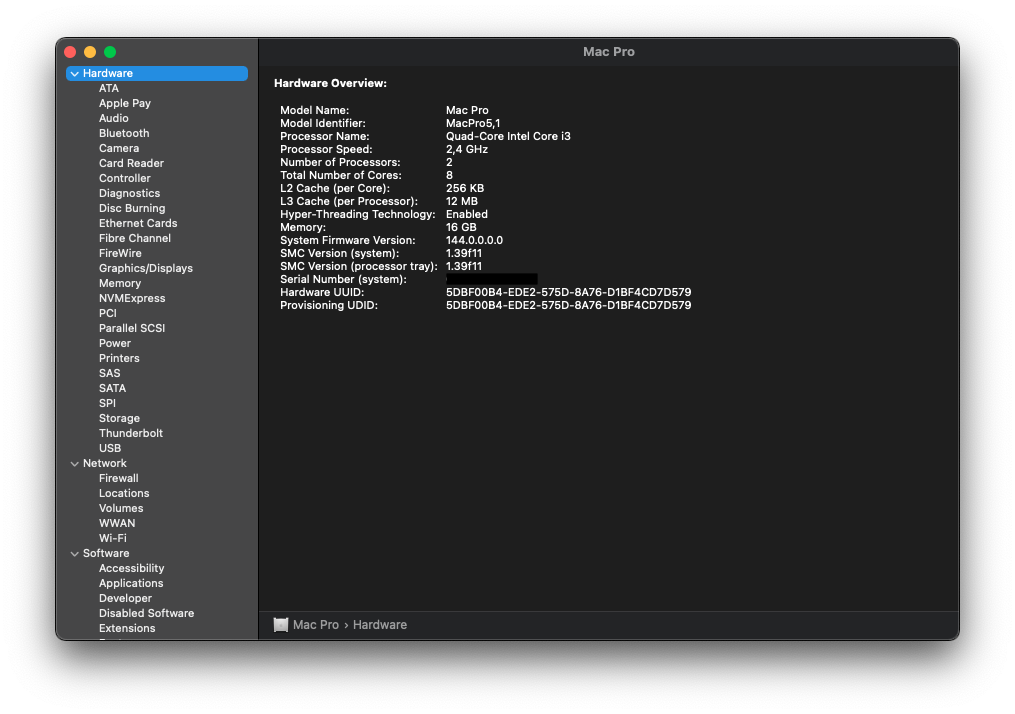Click the 144.0.0.0.0 firmware version
Image resolution: width=1015 pixels, height=714 pixels.
point(474,240)
